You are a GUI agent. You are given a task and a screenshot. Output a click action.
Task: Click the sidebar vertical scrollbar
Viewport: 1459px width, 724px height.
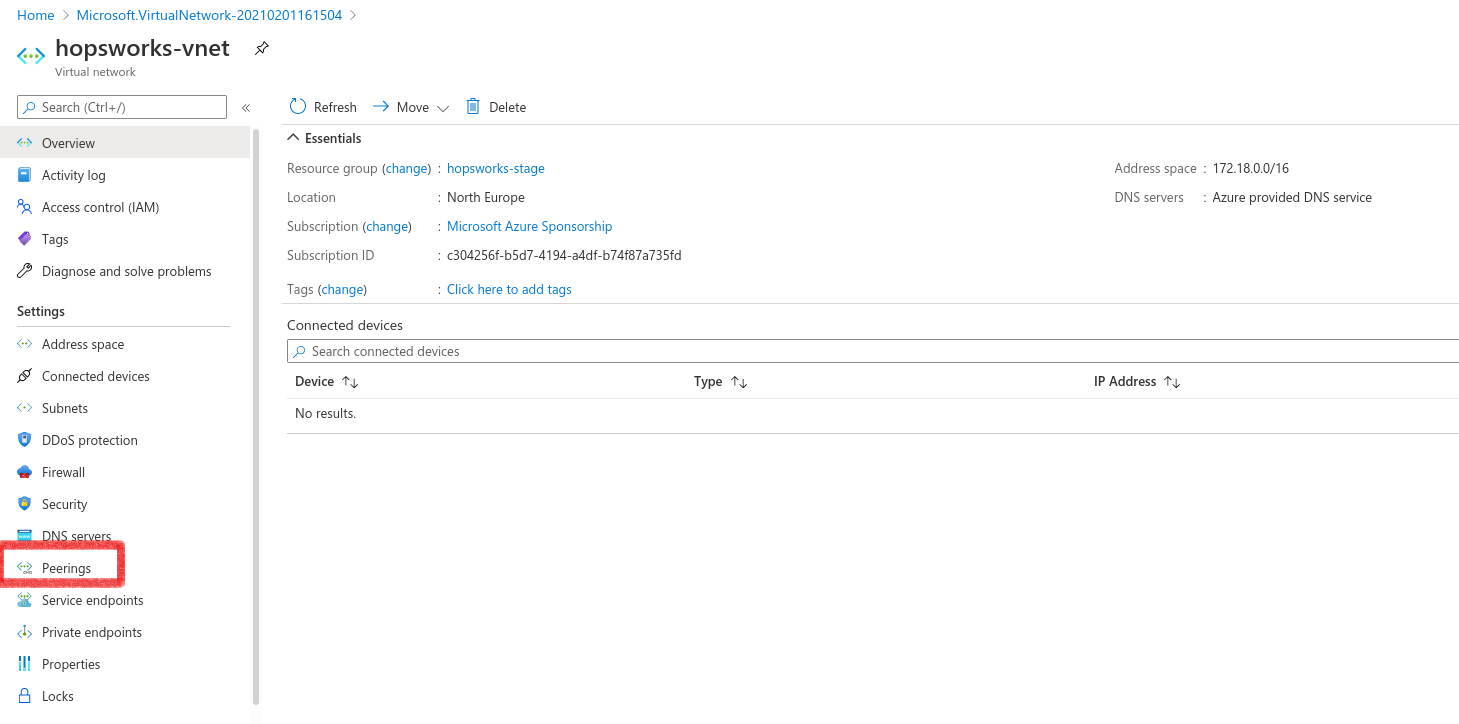click(x=256, y=415)
